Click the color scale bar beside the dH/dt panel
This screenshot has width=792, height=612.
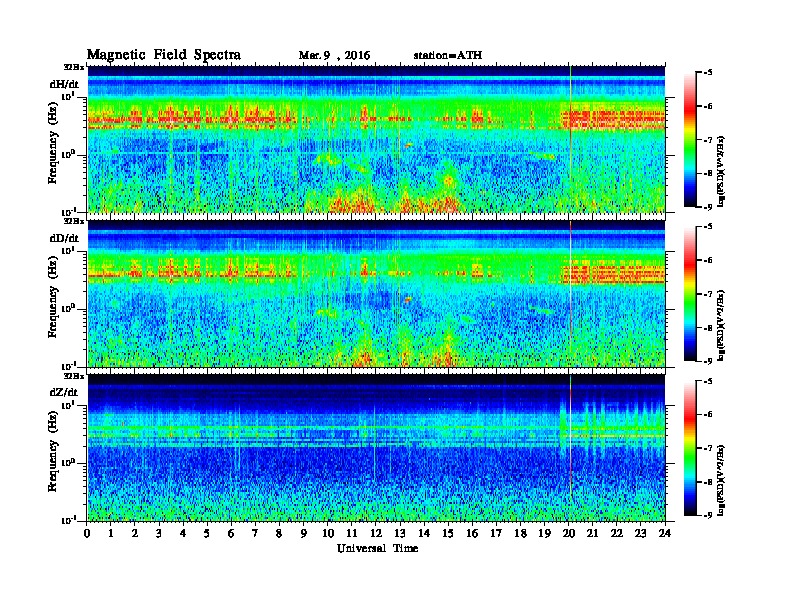click(689, 140)
